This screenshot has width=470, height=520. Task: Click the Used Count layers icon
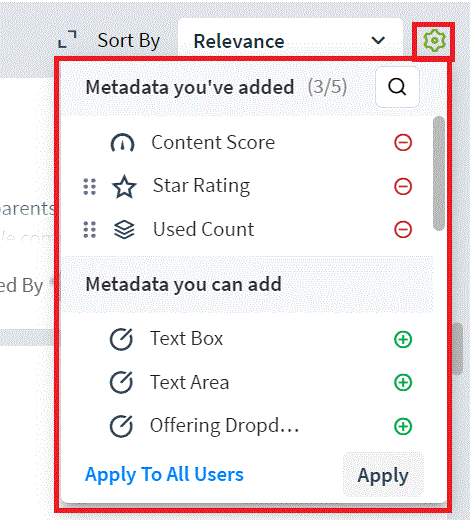point(124,230)
